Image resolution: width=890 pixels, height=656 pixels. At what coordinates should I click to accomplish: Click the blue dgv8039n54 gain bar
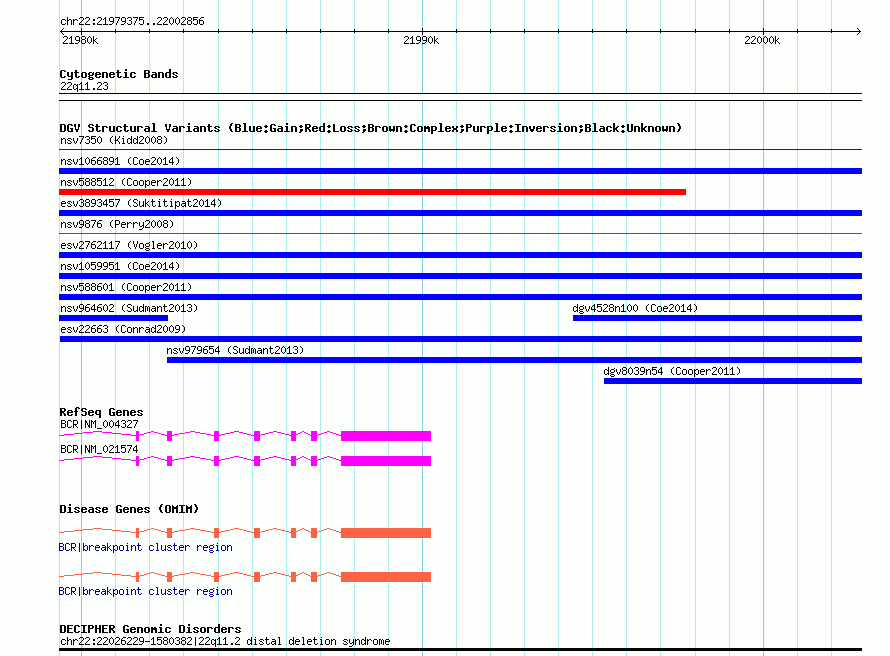[x=733, y=381]
